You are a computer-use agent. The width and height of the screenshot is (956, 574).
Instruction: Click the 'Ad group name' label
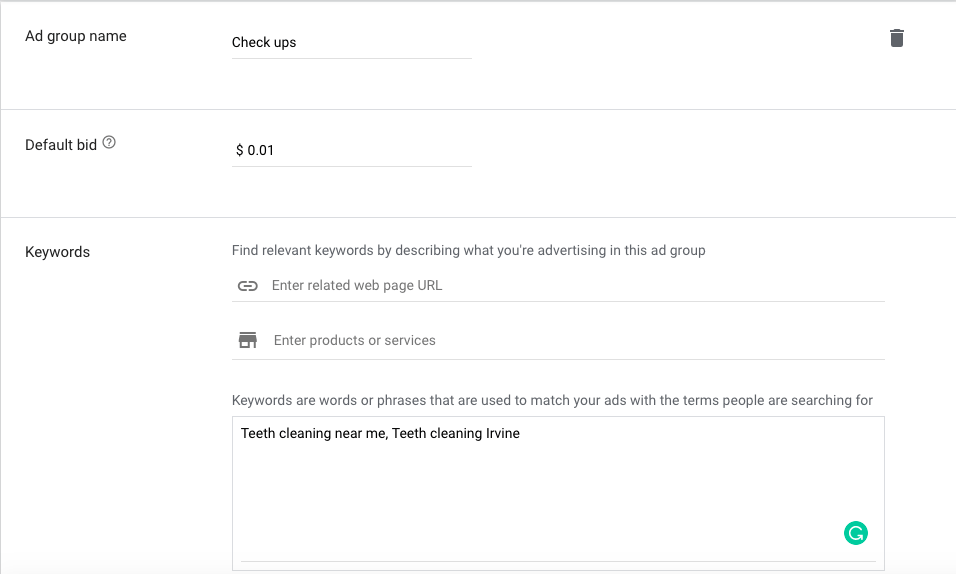point(76,36)
